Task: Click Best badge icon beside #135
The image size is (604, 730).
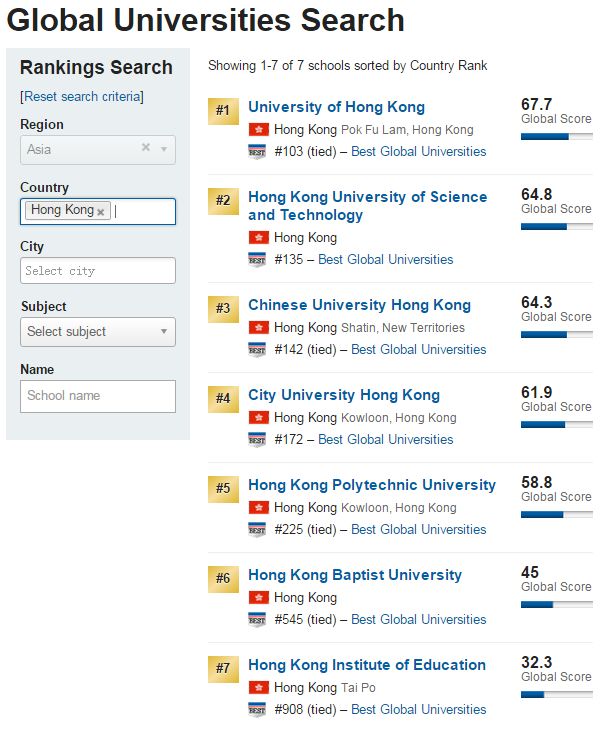Action: (x=257, y=260)
